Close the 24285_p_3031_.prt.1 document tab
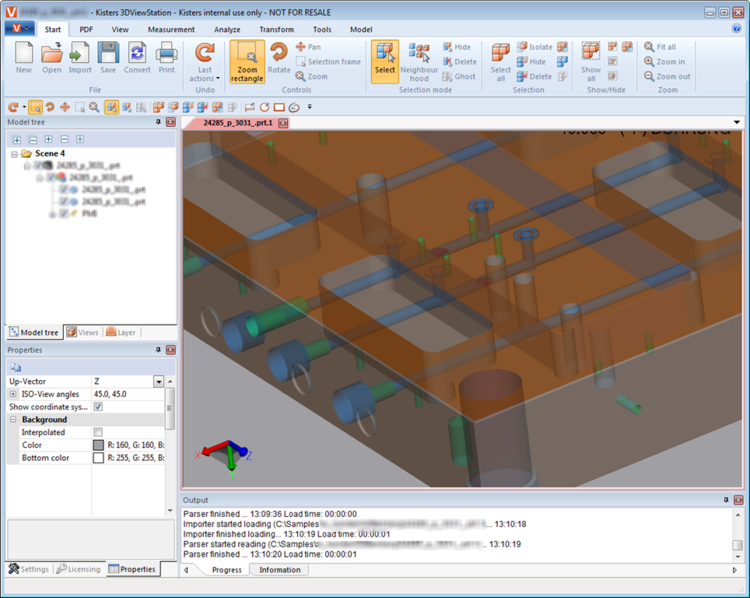This screenshot has height=598, width=750. (283, 123)
